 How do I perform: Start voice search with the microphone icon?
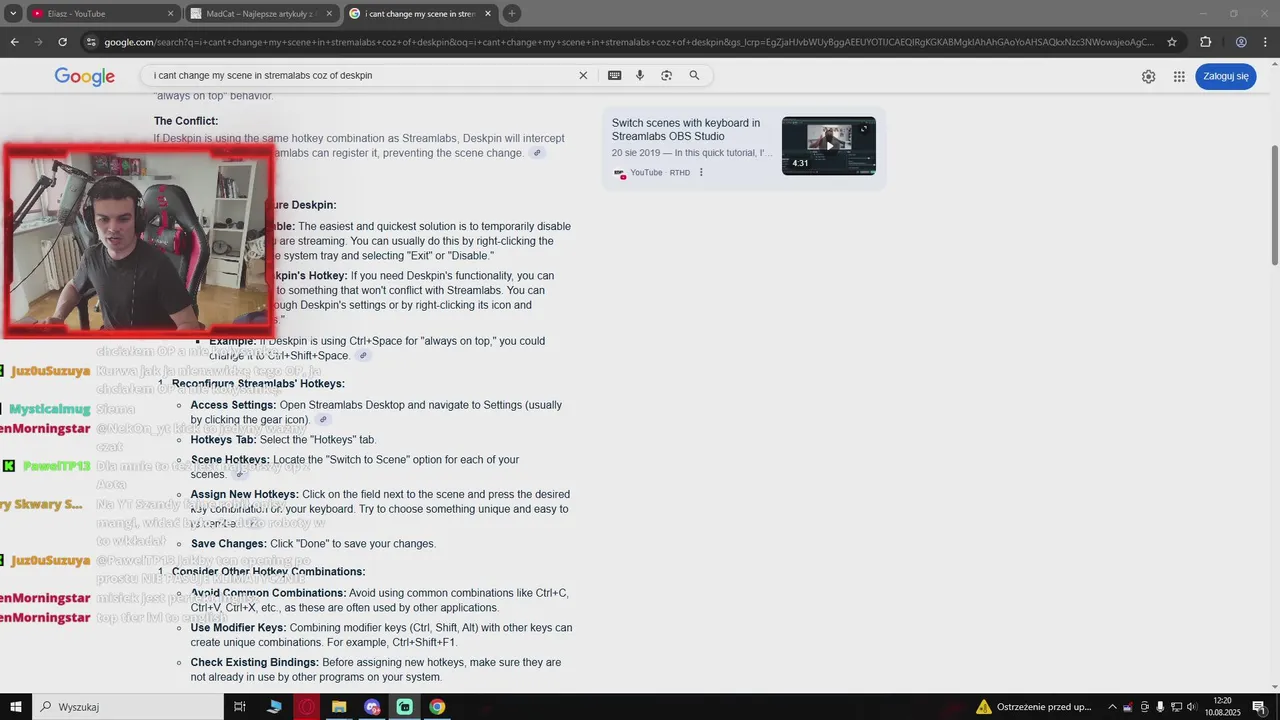coord(640,75)
